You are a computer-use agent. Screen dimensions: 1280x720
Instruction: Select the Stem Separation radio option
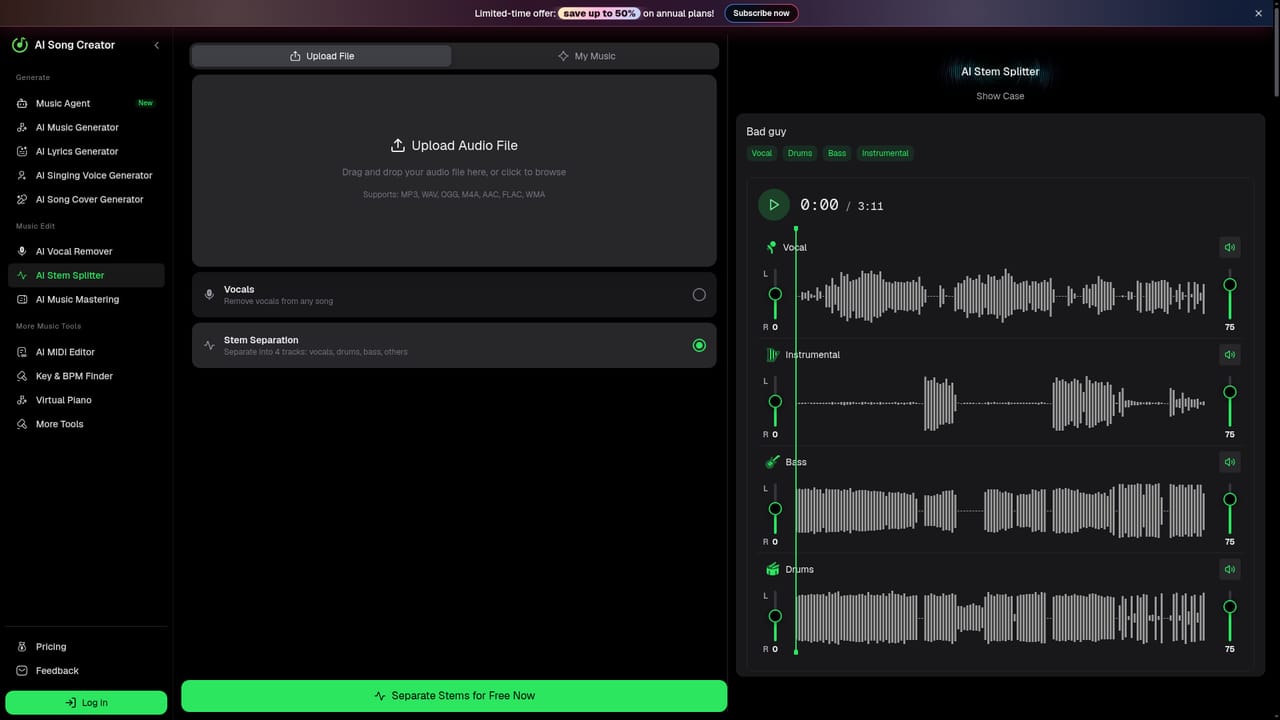[699, 345]
